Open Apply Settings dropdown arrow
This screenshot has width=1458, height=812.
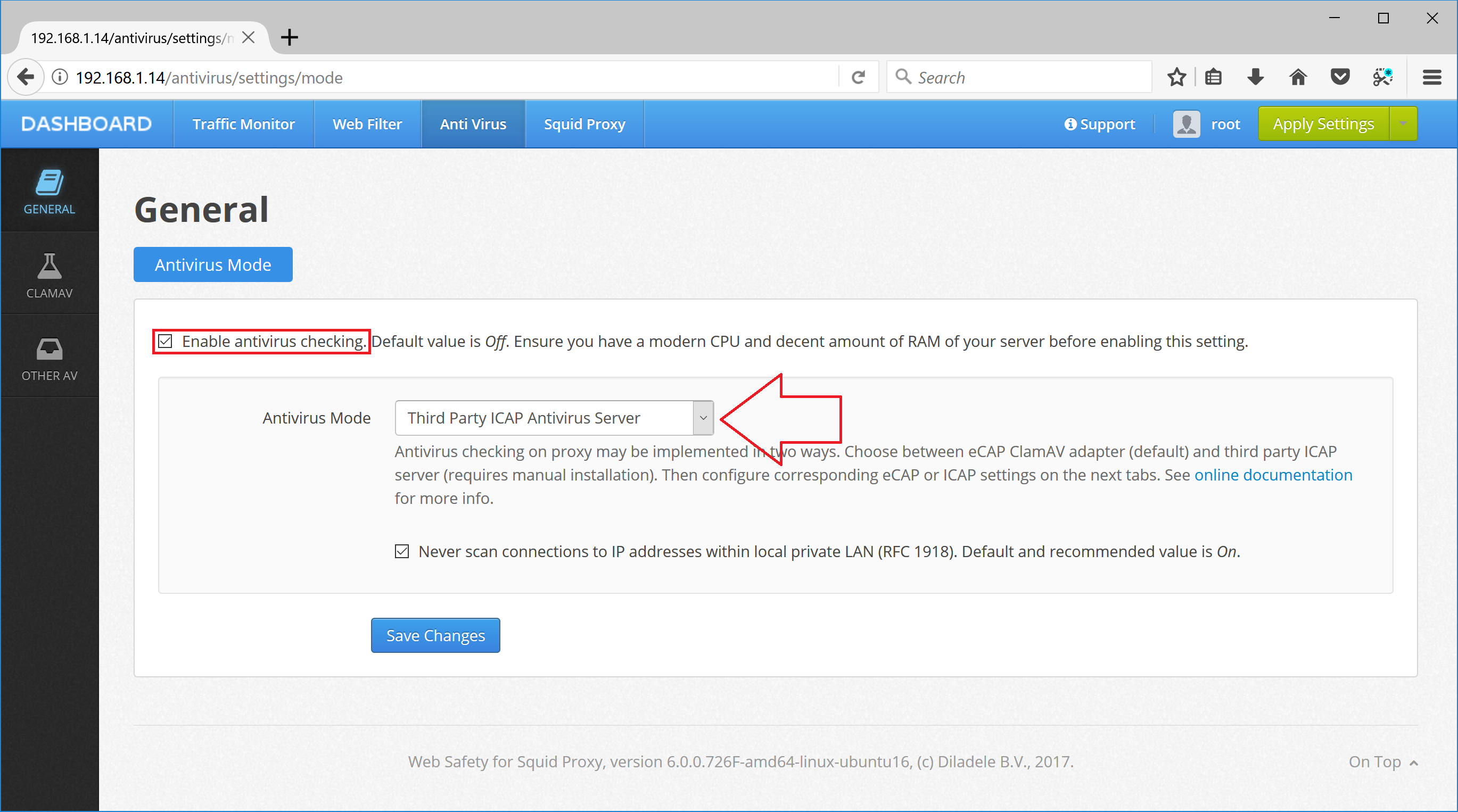pyautogui.click(x=1403, y=123)
